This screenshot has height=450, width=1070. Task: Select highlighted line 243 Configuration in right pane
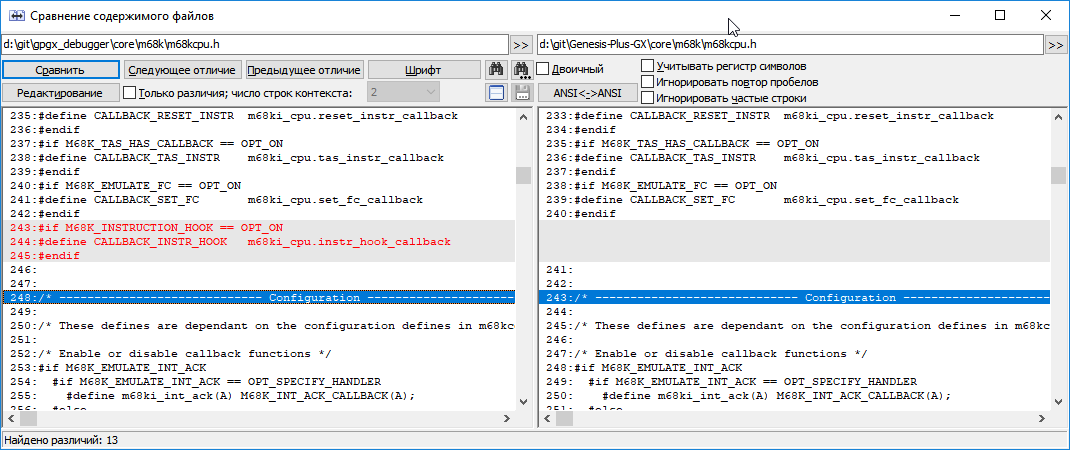pos(794,298)
